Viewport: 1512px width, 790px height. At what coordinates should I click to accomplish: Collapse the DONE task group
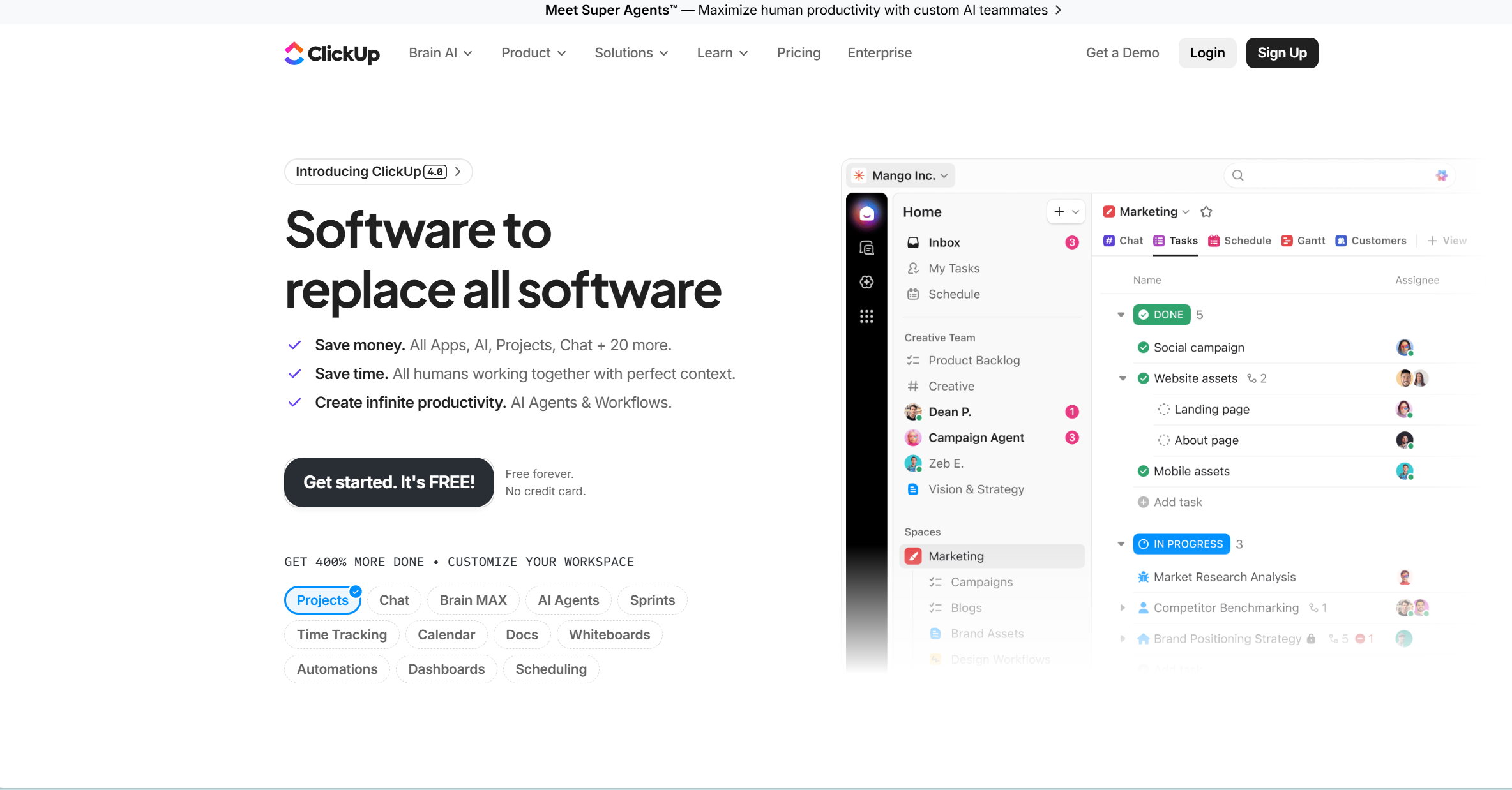1121,315
